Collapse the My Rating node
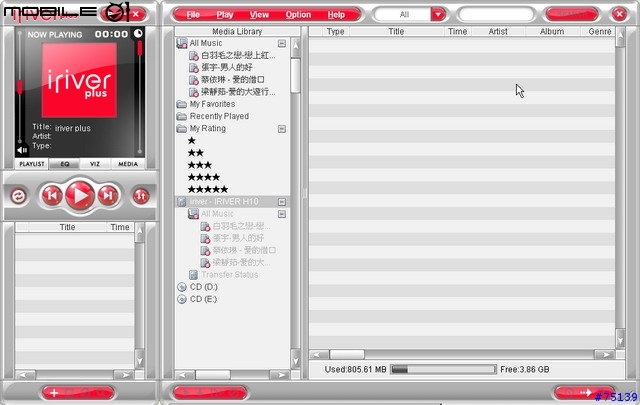 pos(282,129)
